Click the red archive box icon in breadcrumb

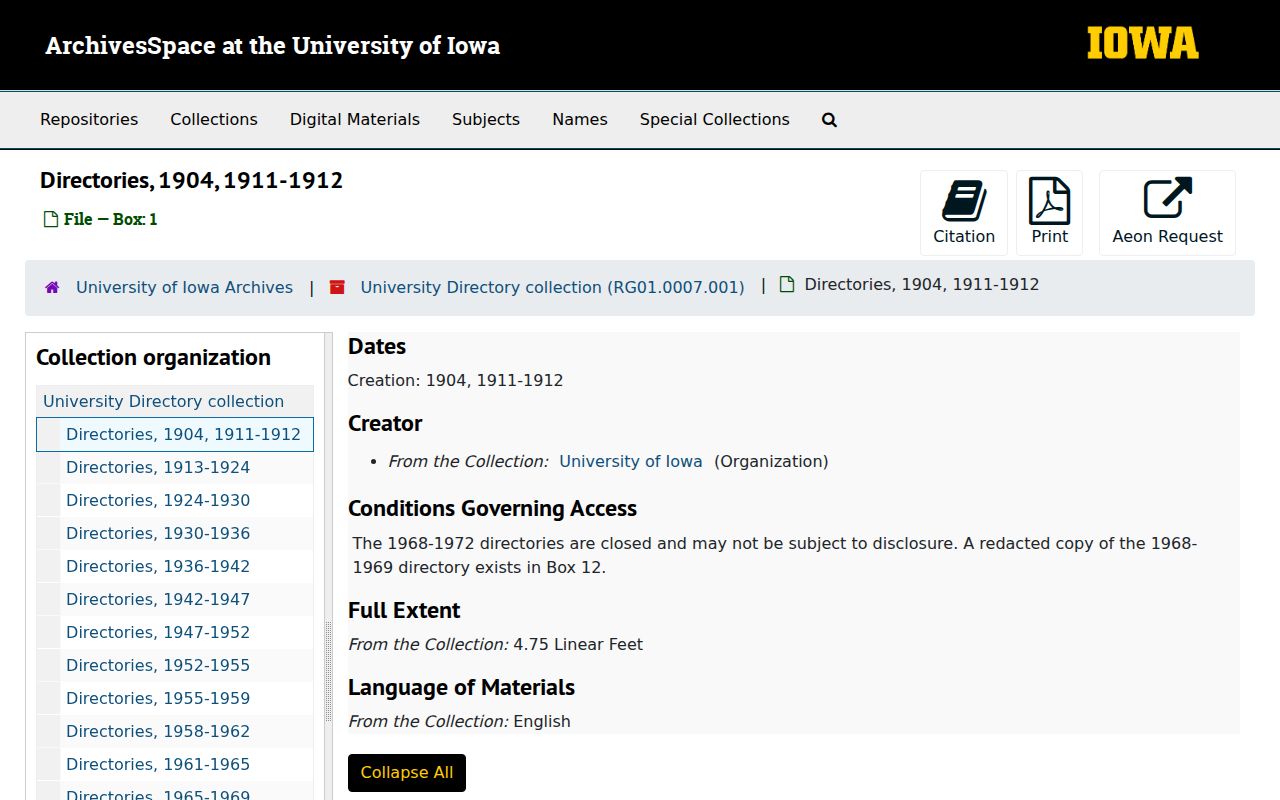click(337, 287)
